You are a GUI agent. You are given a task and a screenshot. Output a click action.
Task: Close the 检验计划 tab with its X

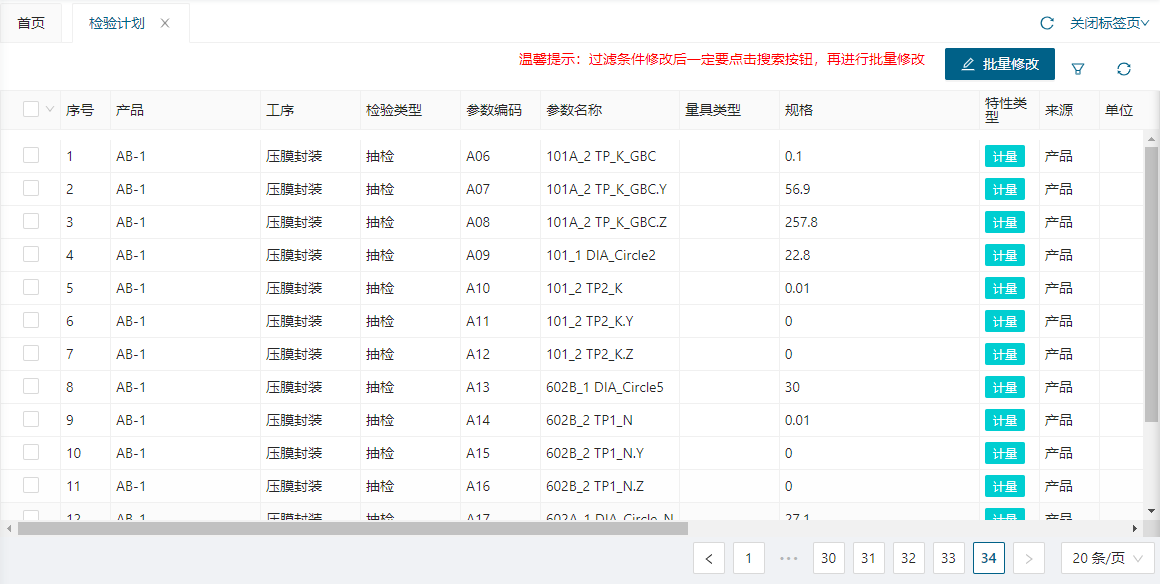pyautogui.click(x=165, y=23)
